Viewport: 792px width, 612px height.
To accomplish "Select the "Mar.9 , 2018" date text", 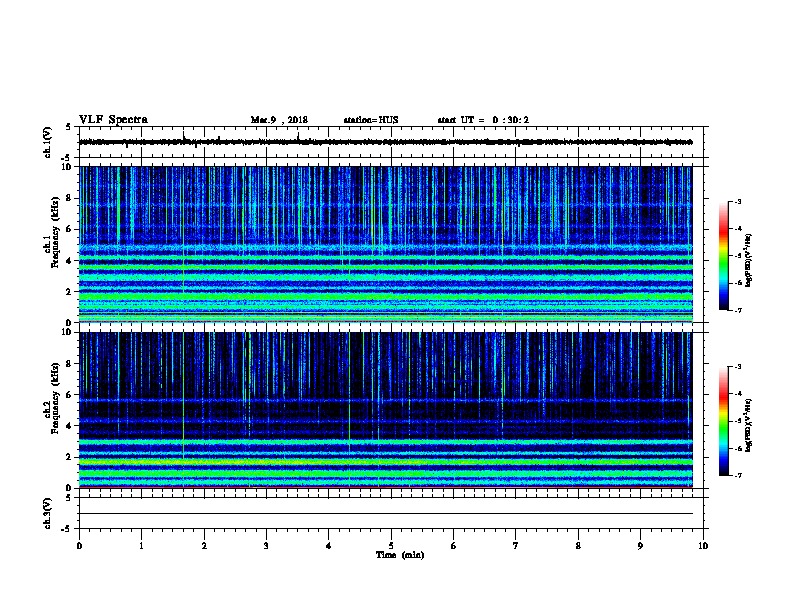I will coord(279,120).
